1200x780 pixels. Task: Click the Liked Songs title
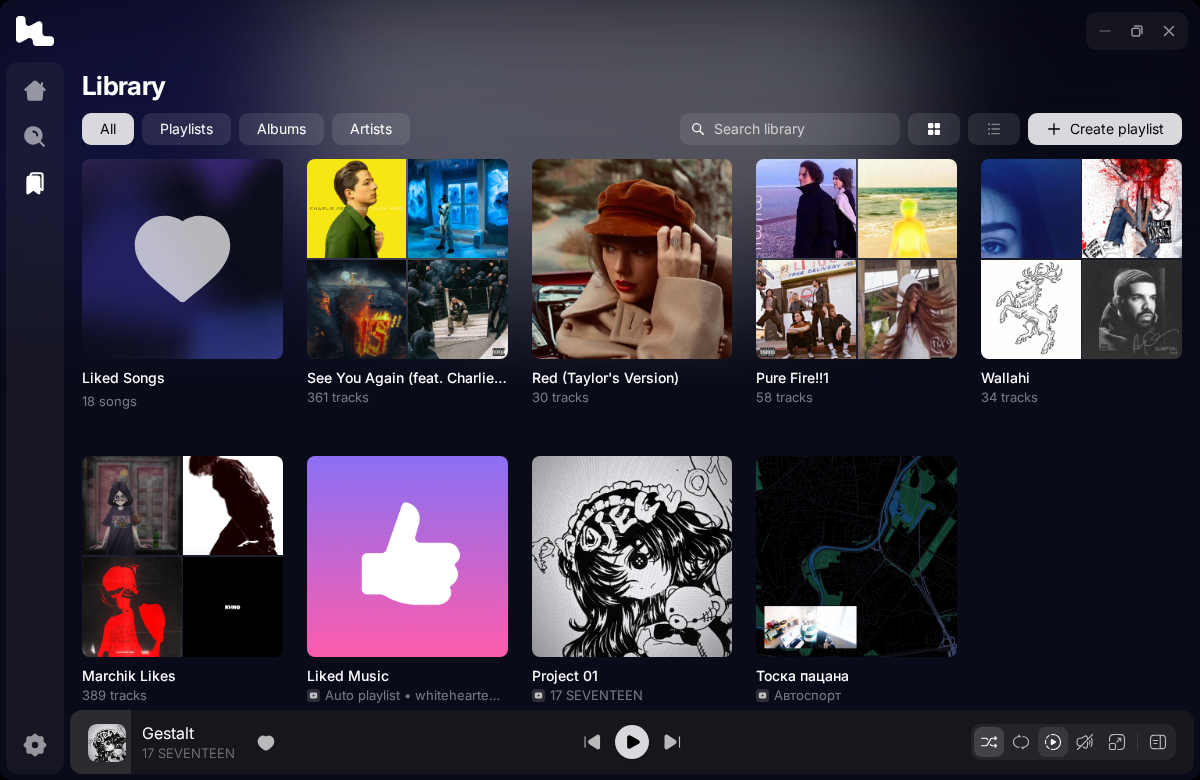coord(123,378)
